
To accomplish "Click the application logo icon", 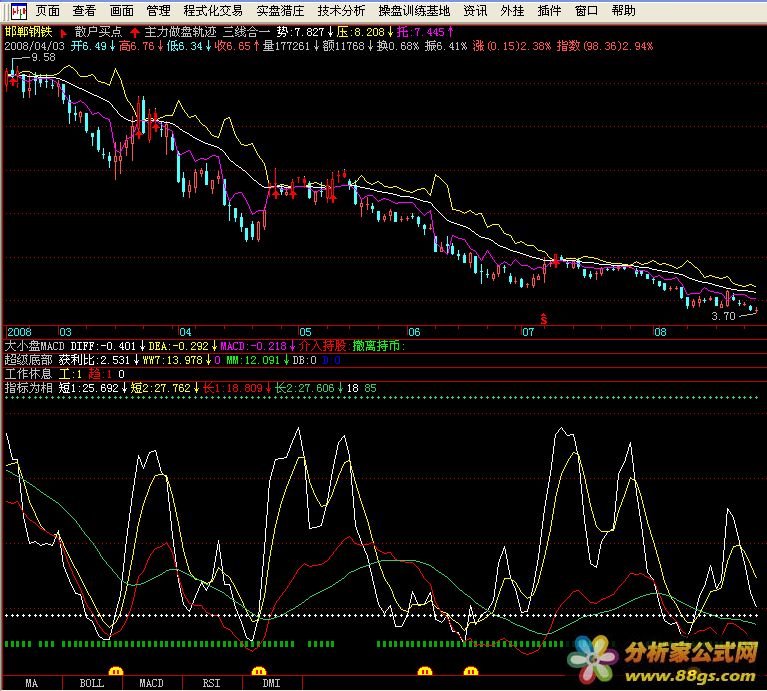I will point(19,11).
